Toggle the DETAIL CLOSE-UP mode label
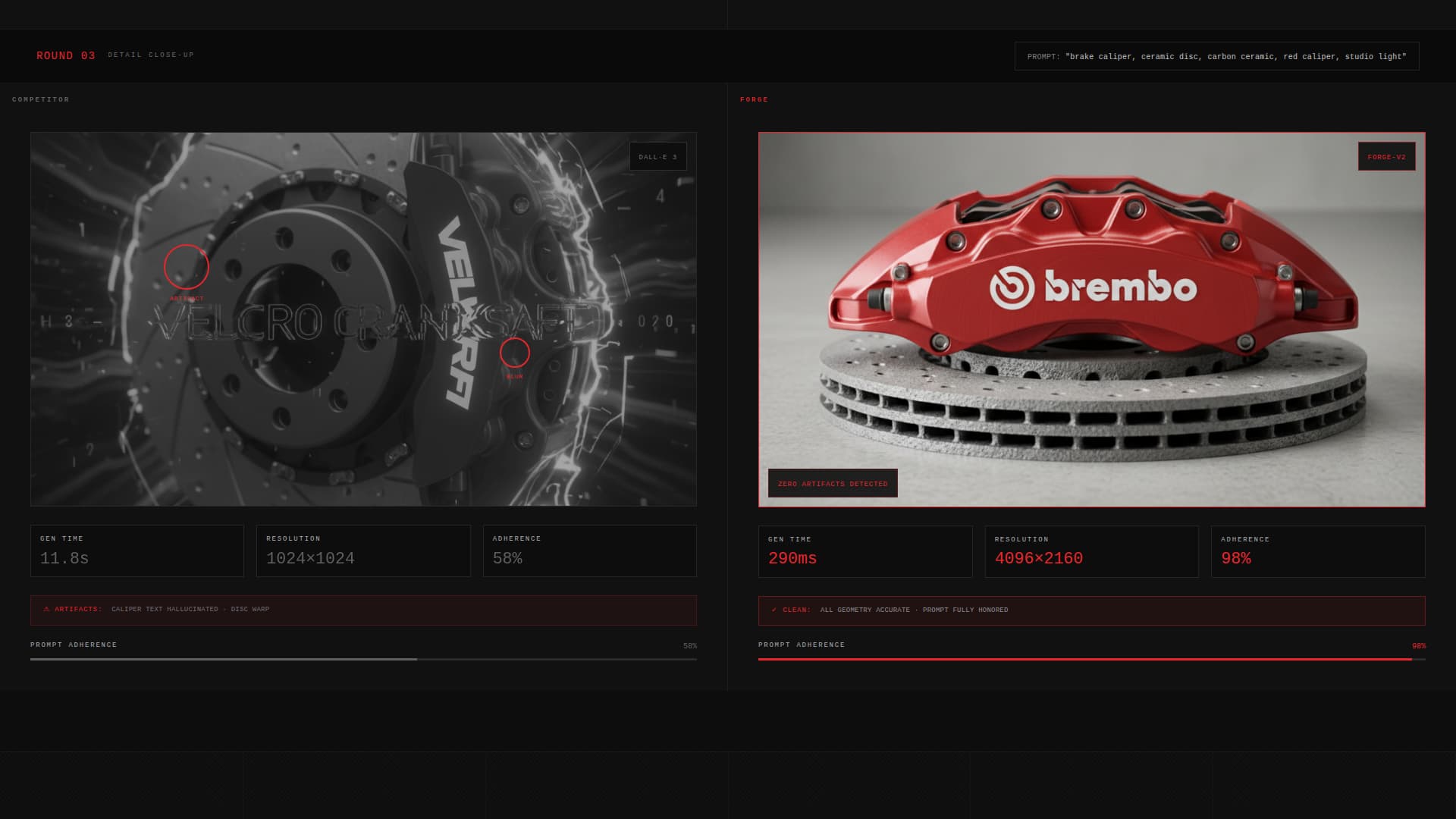 [150, 55]
